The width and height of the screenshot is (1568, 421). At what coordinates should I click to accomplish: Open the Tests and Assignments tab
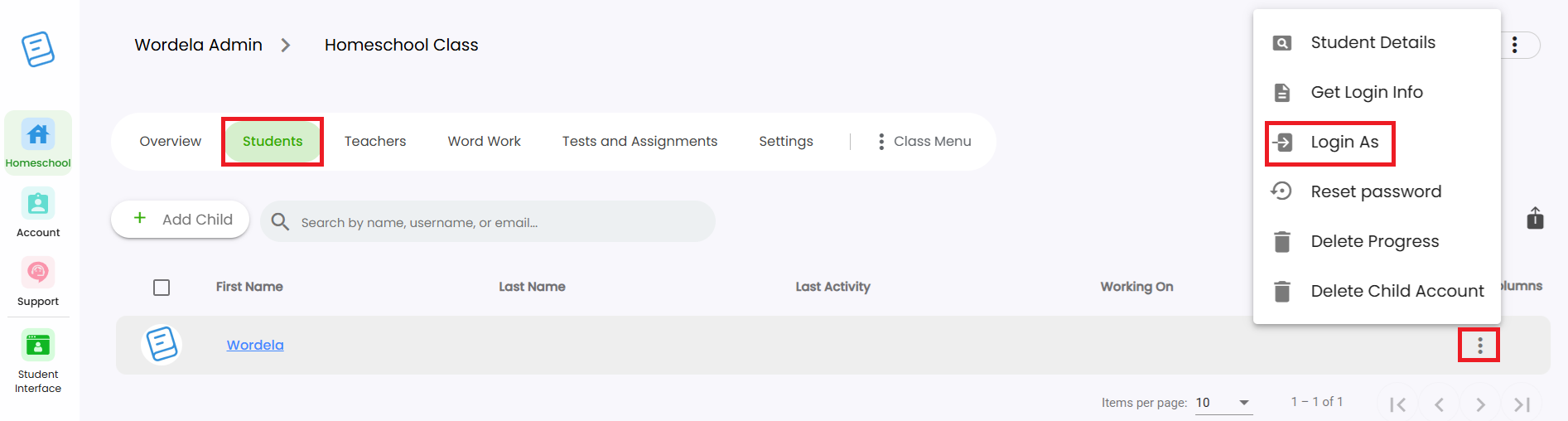tap(639, 142)
